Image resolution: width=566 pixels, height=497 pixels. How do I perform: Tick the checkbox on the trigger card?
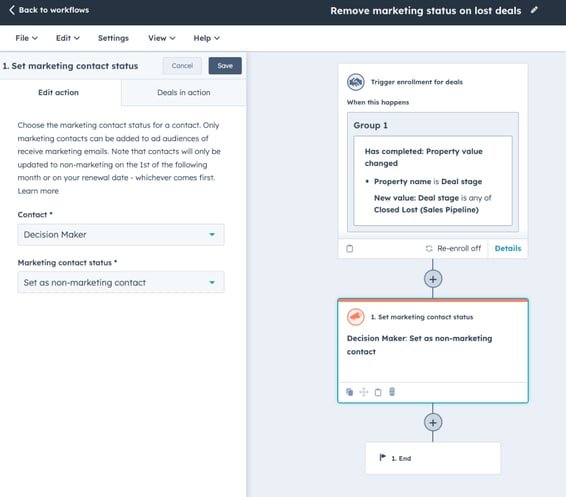click(x=349, y=249)
